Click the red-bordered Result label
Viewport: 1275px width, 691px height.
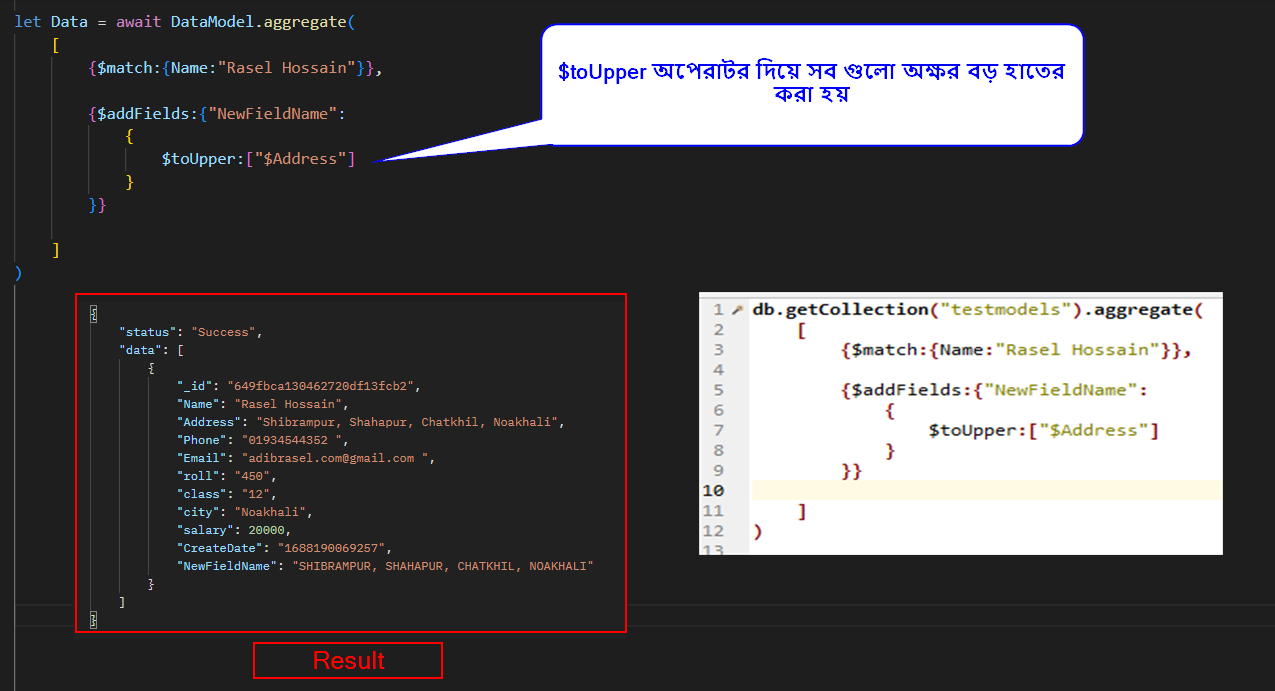[348, 661]
